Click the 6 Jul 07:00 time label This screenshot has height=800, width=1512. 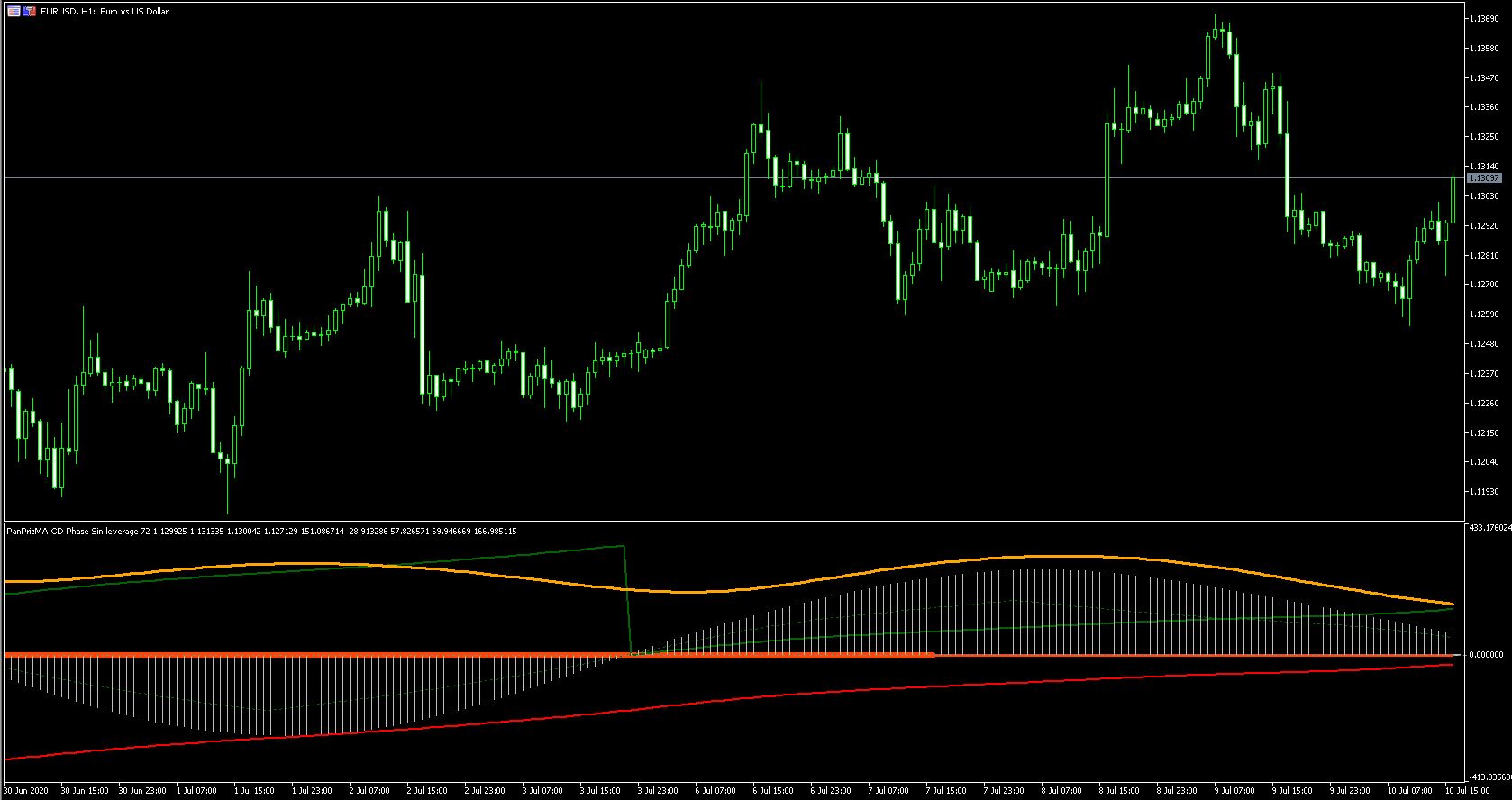click(x=715, y=791)
